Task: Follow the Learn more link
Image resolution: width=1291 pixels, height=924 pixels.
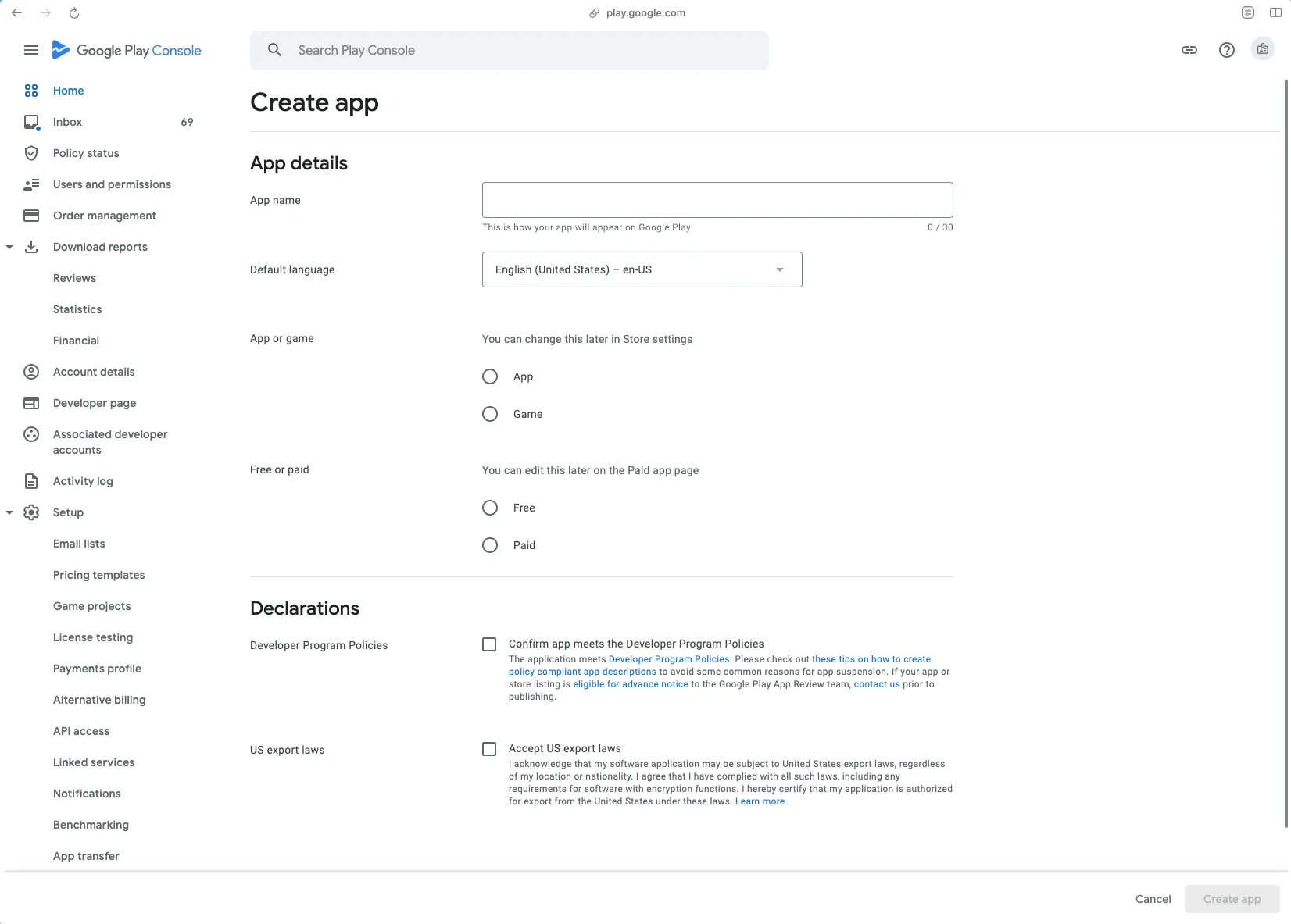Action: pyautogui.click(x=760, y=801)
